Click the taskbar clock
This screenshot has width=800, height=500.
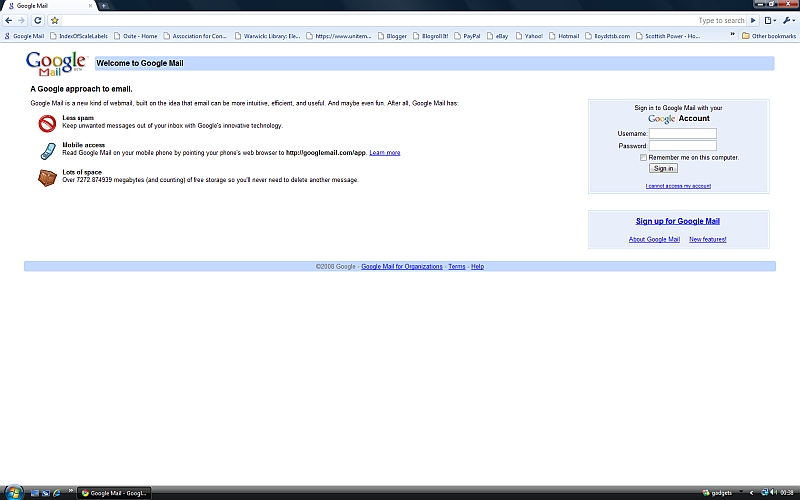pos(787,493)
